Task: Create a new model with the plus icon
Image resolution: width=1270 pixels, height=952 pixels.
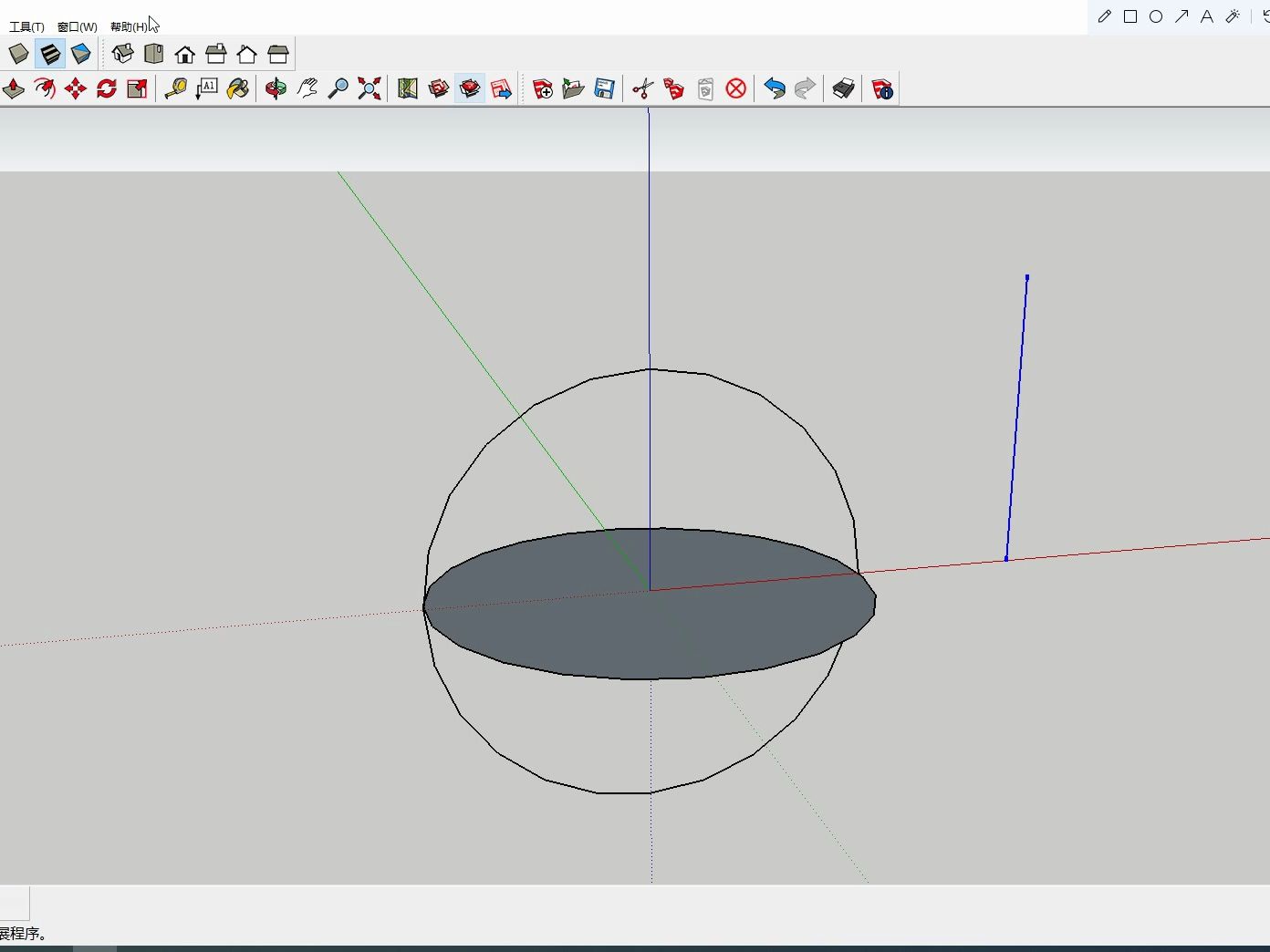Action: [543, 88]
